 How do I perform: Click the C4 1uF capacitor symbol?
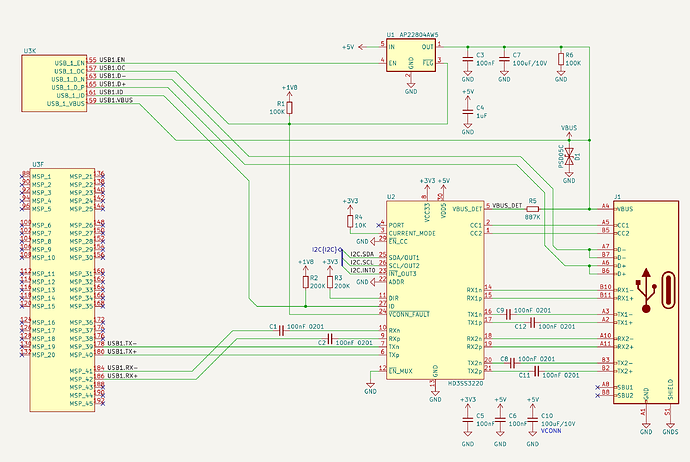tap(468, 112)
